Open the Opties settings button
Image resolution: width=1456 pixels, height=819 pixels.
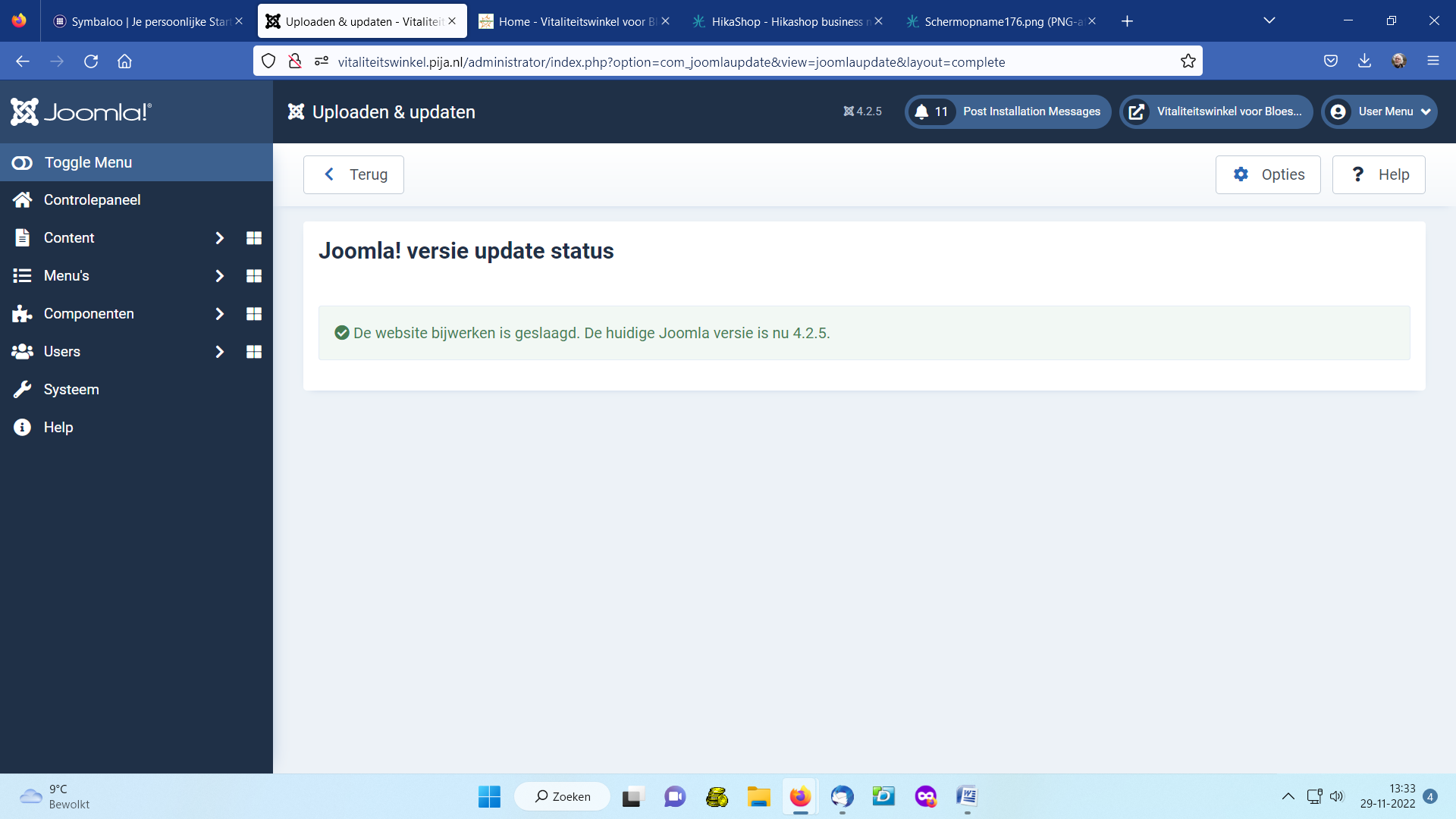pos(1268,174)
